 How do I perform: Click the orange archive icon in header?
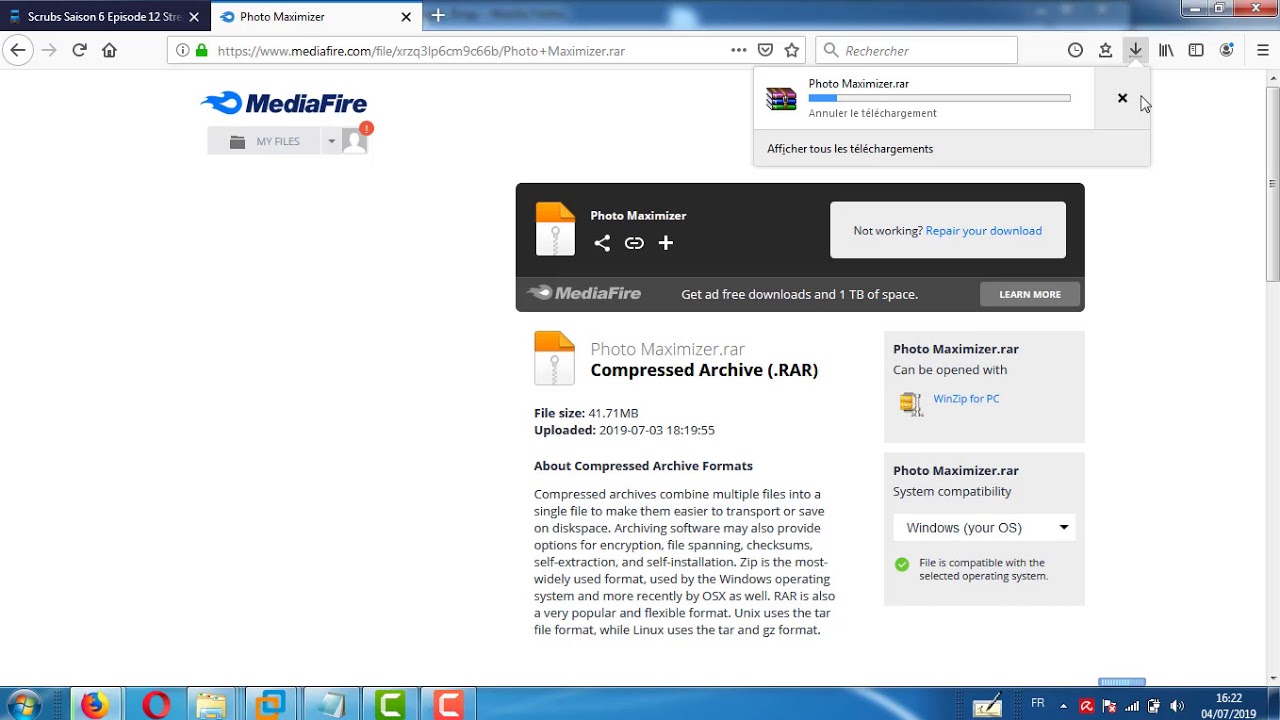555,229
